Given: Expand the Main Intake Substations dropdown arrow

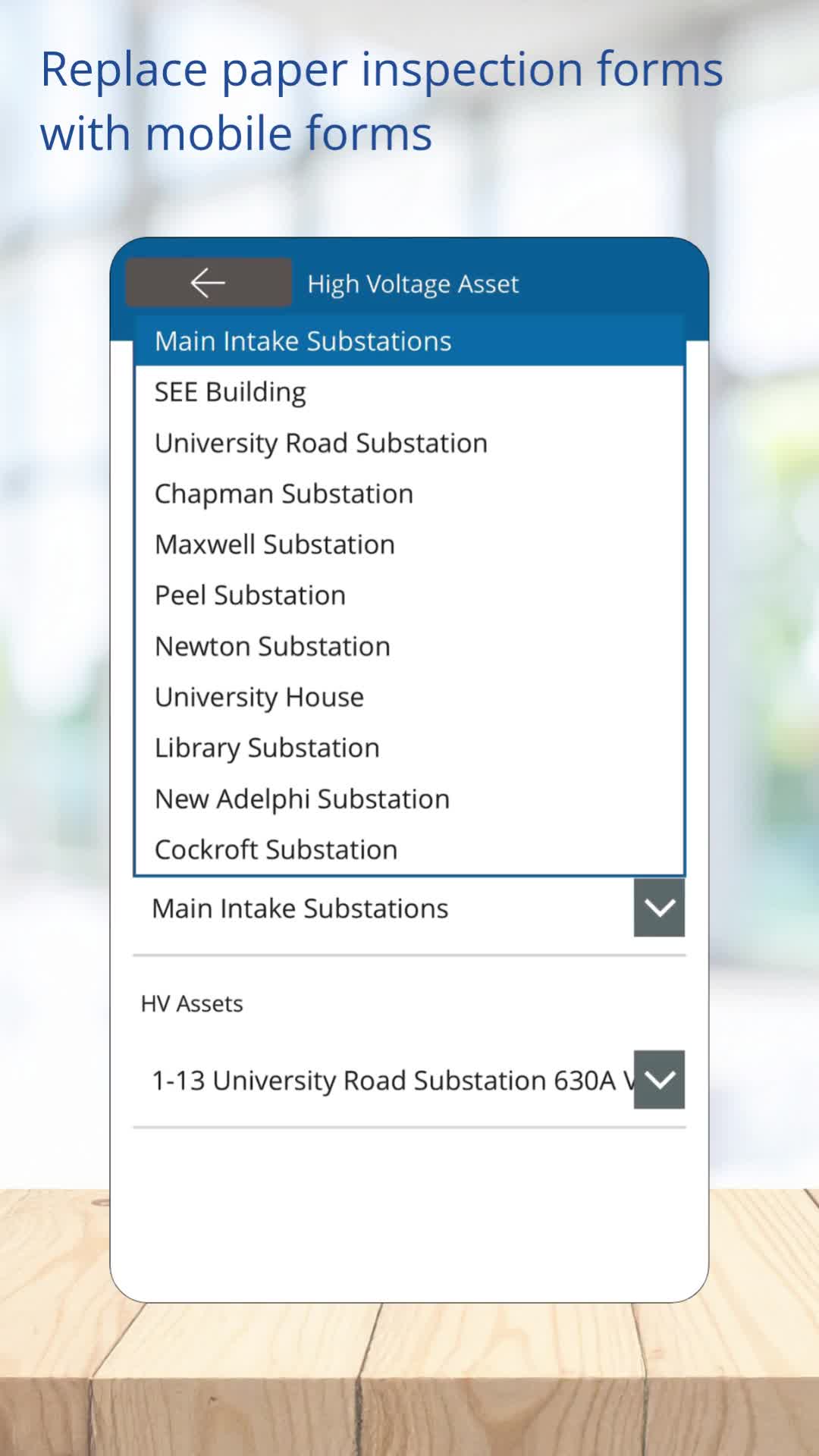Looking at the screenshot, I should (x=659, y=908).
